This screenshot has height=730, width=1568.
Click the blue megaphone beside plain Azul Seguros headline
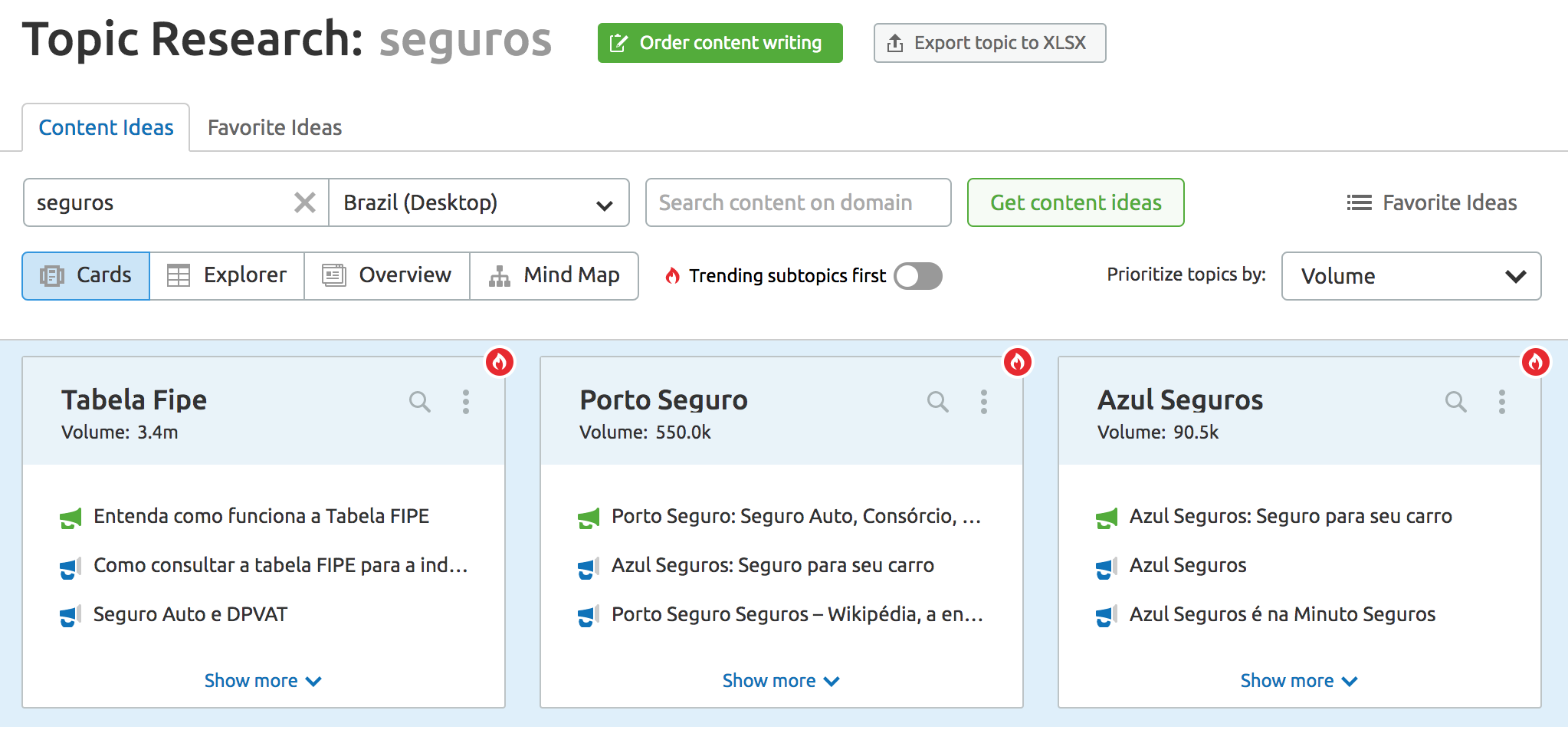(1107, 568)
